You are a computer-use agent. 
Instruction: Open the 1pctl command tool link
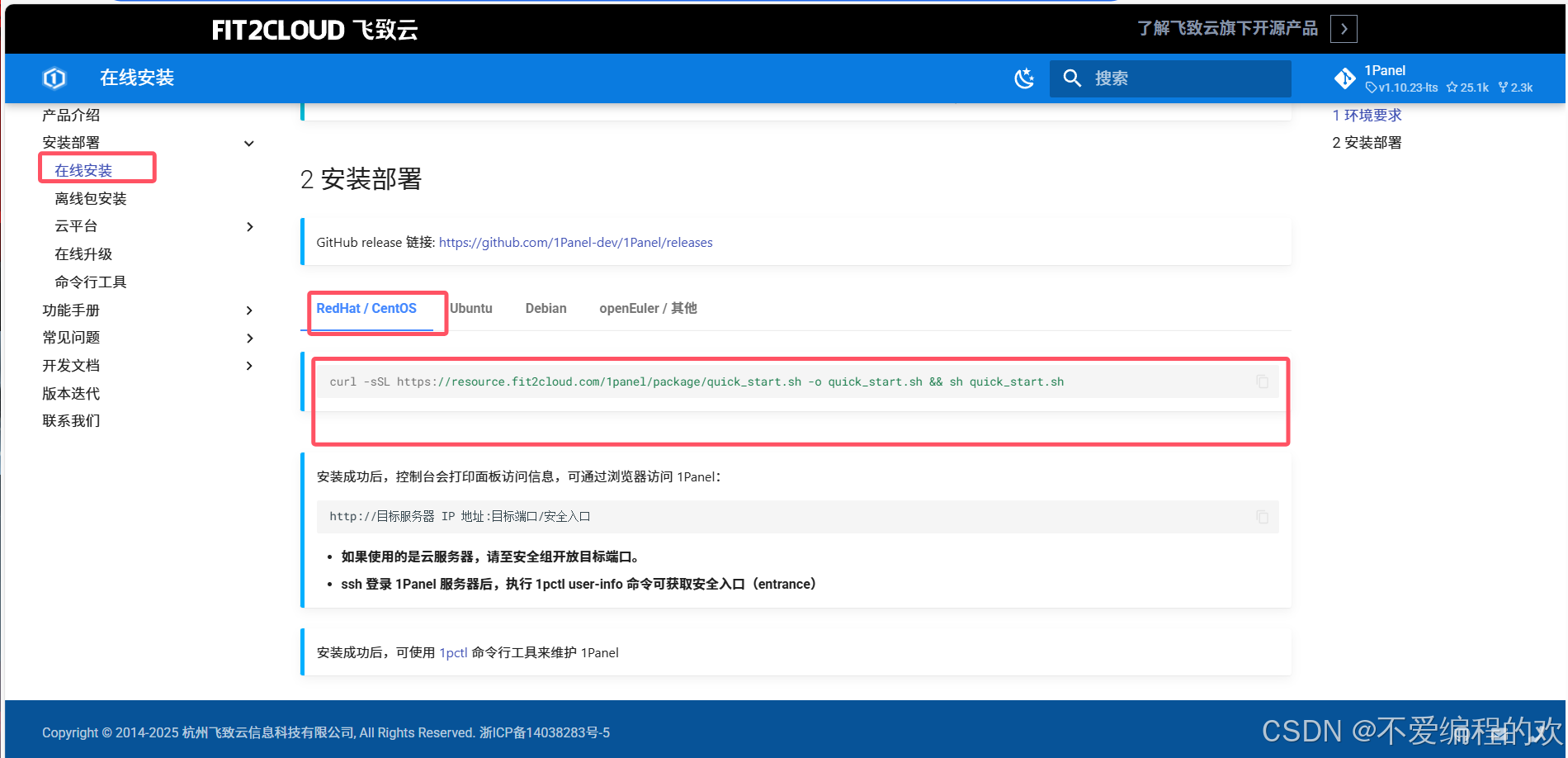(x=453, y=653)
